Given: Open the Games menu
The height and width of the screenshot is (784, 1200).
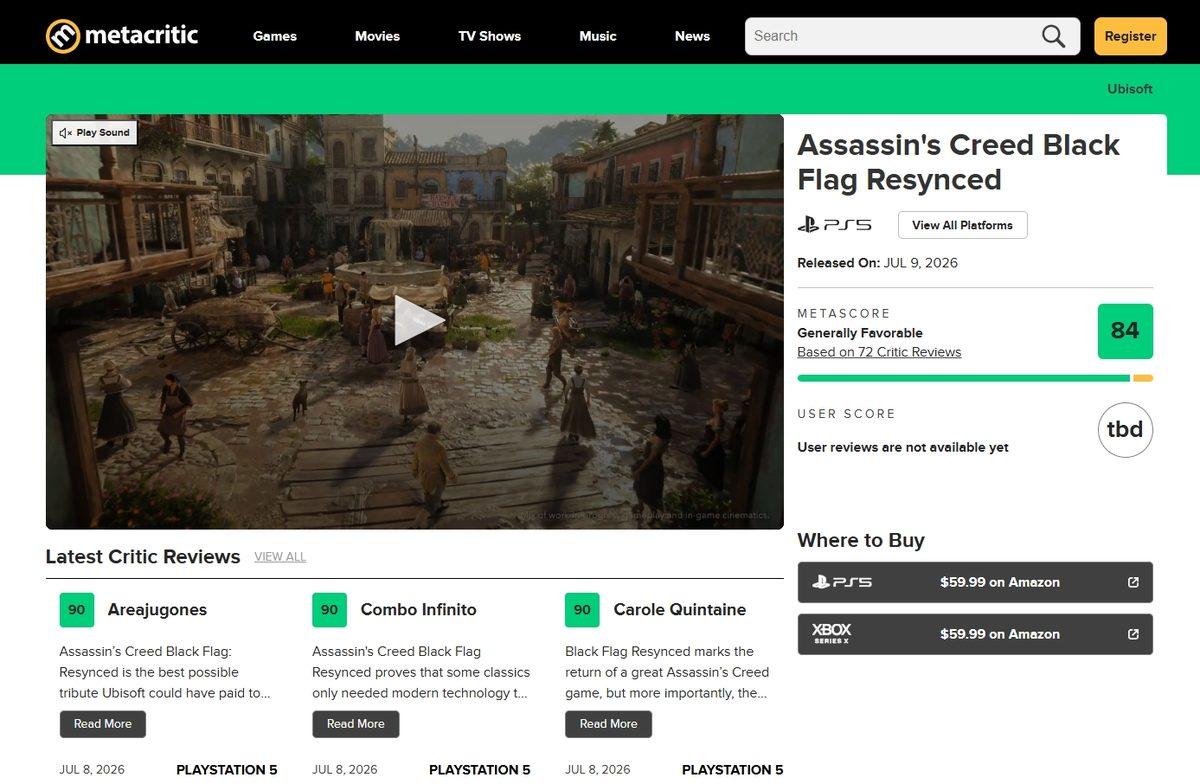Looking at the screenshot, I should 275,36.
